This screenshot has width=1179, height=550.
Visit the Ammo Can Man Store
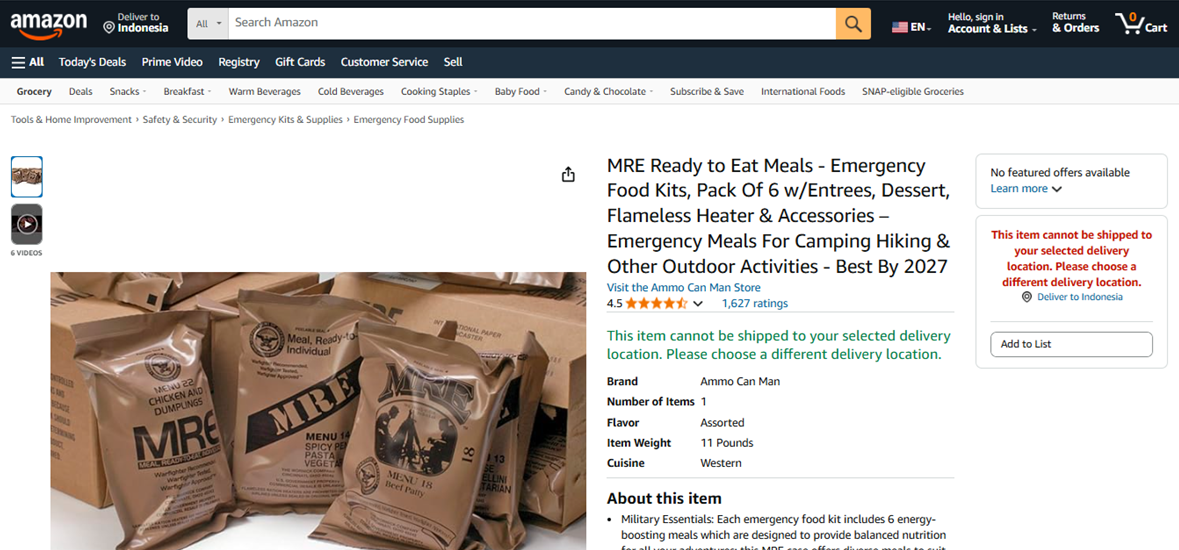[683, 287]
